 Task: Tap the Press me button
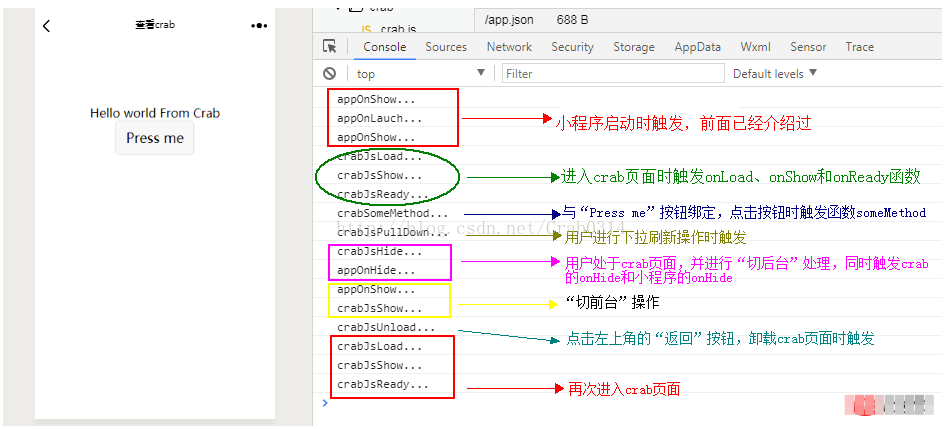155,138
